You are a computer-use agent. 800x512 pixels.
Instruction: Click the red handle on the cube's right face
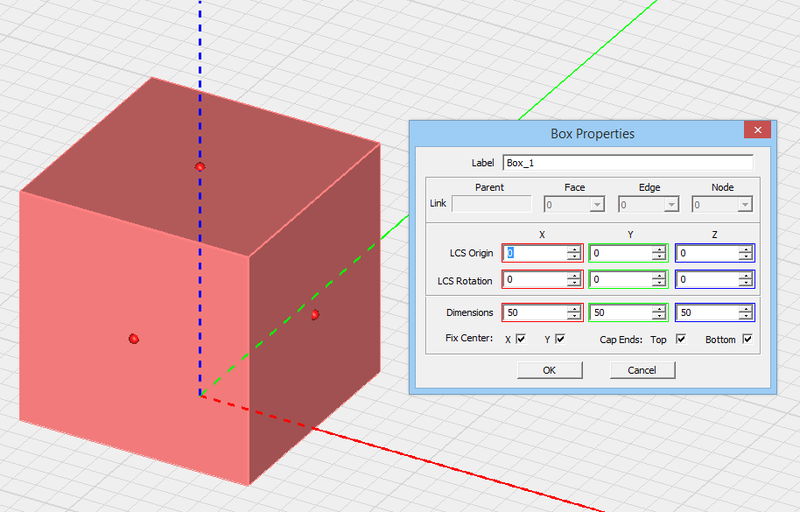point(314,315)
